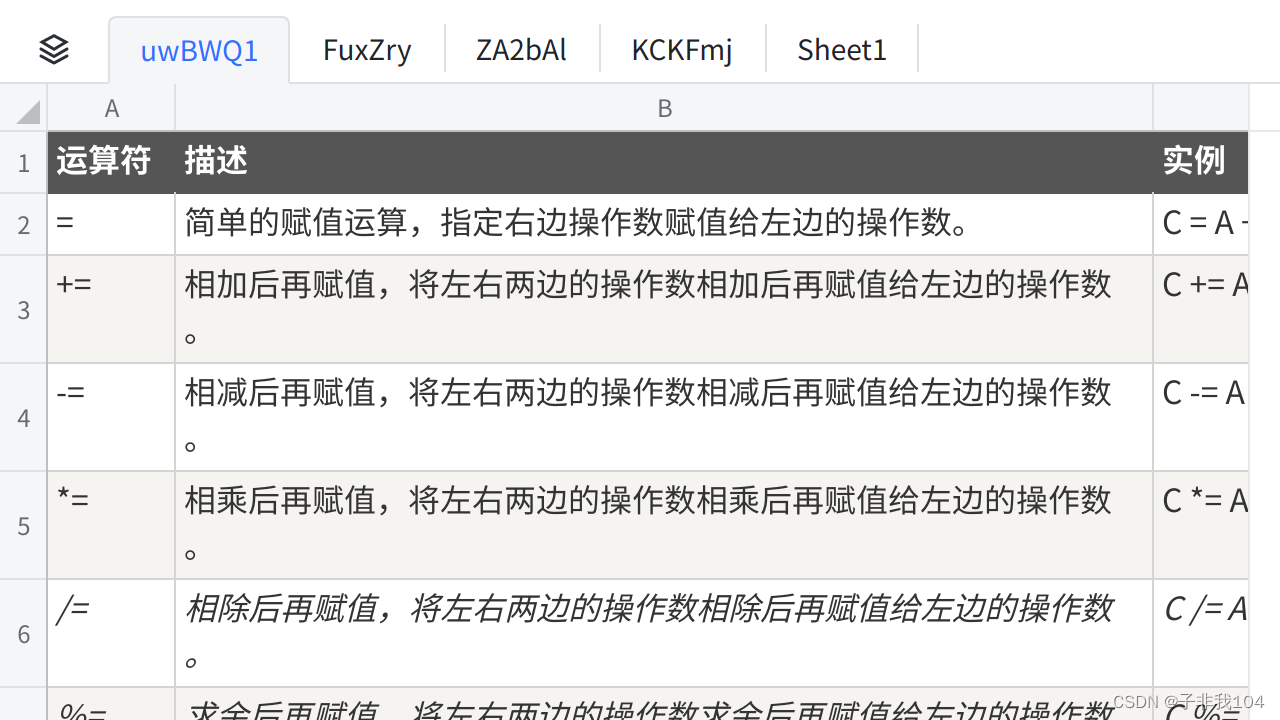Select the cell containing *= operator
Screen dimensions: 1280x720
(x=111, y=525)
